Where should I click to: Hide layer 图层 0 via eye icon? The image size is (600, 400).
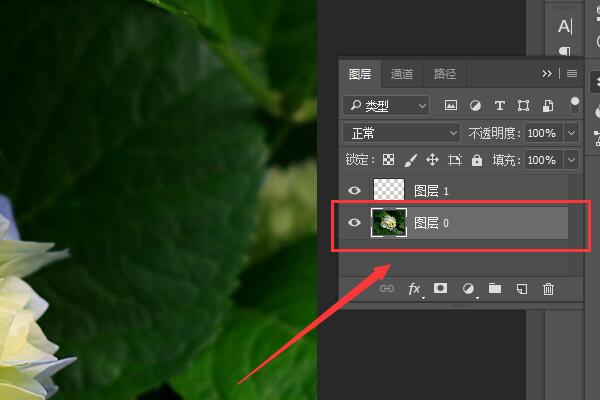click(354, 222)
